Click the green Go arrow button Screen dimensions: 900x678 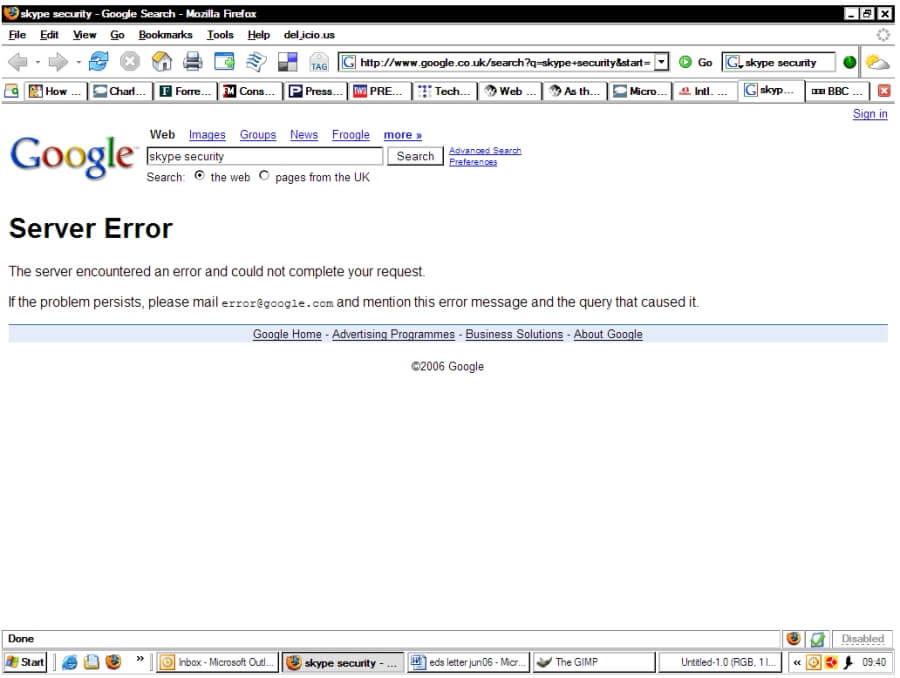[685, 62]
